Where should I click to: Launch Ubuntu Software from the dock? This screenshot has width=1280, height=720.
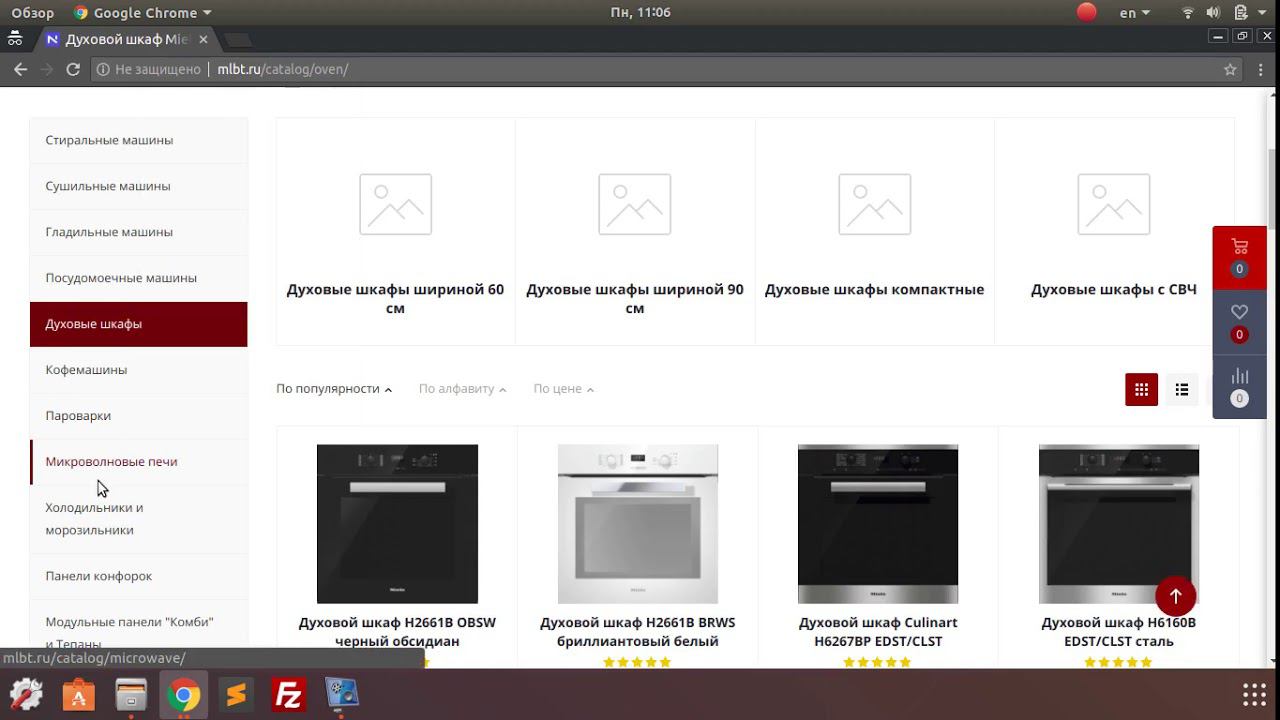(x=79, y=694)
